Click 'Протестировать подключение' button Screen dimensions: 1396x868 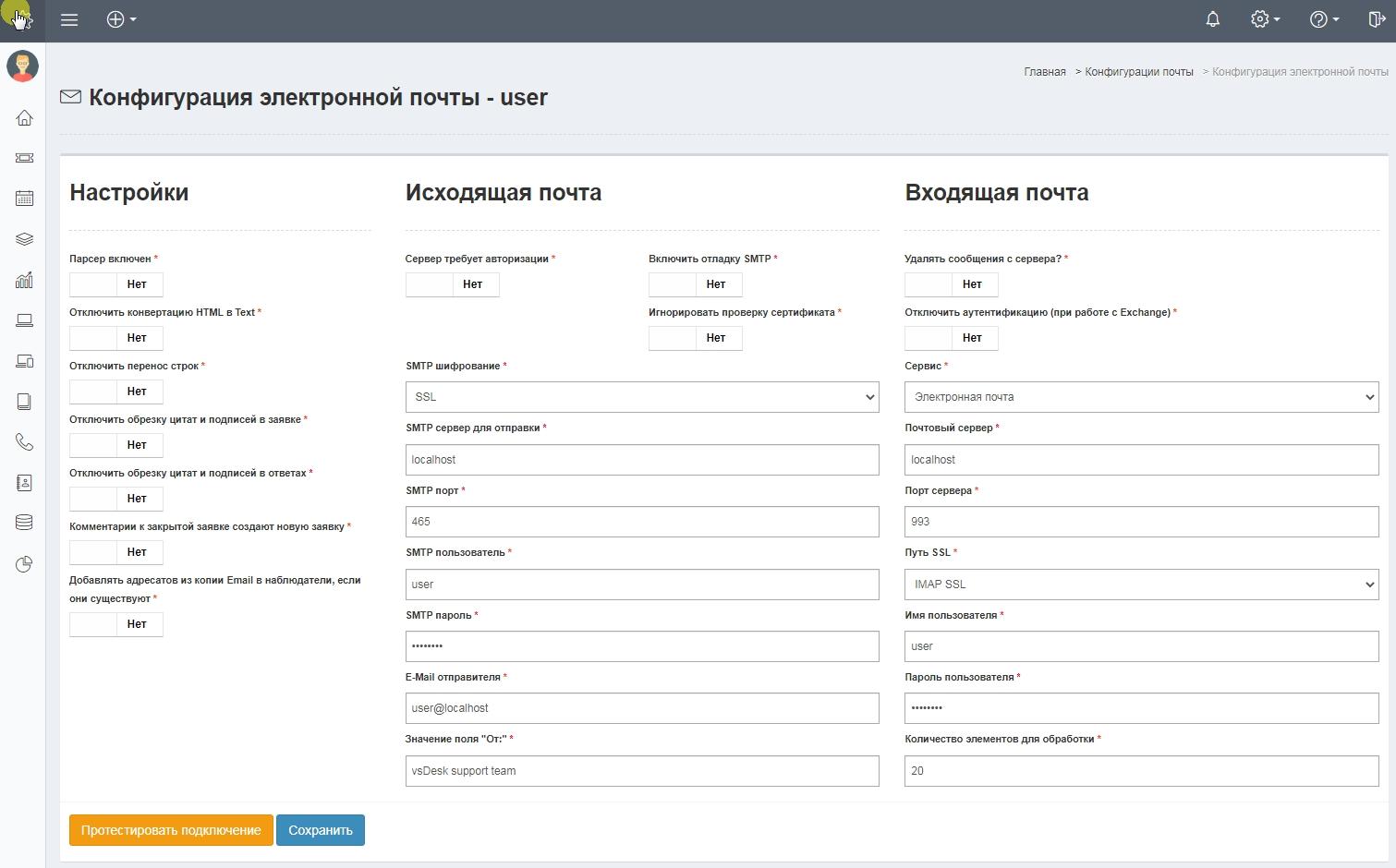point(171,830)
